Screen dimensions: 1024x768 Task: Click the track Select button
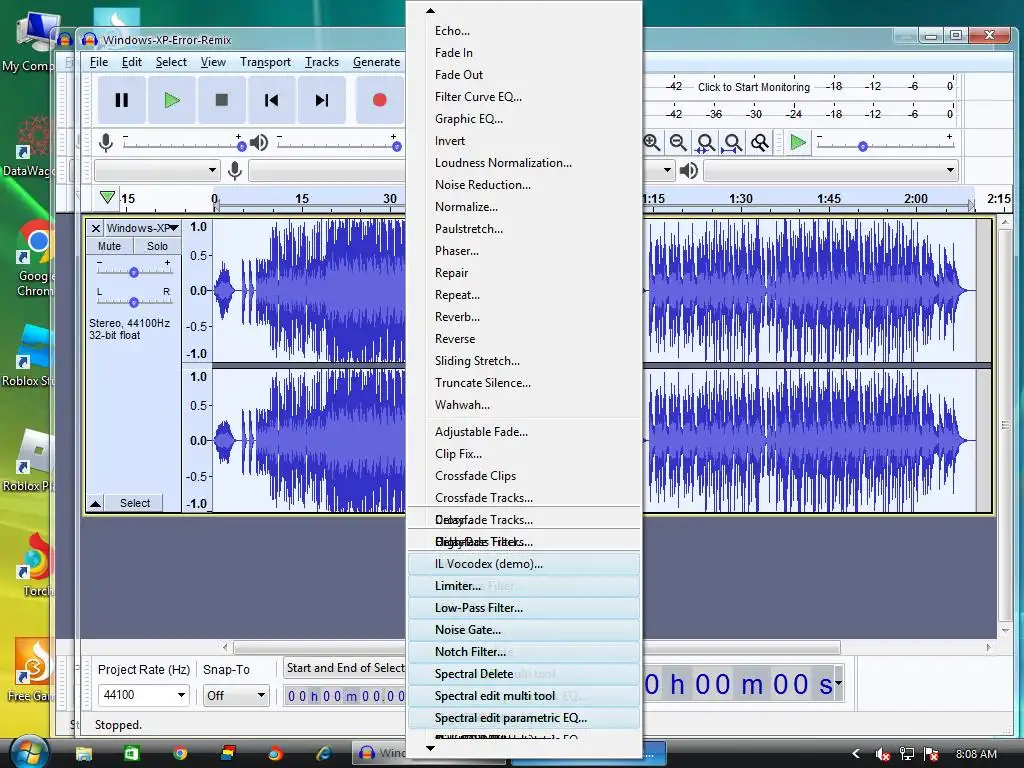135,504
